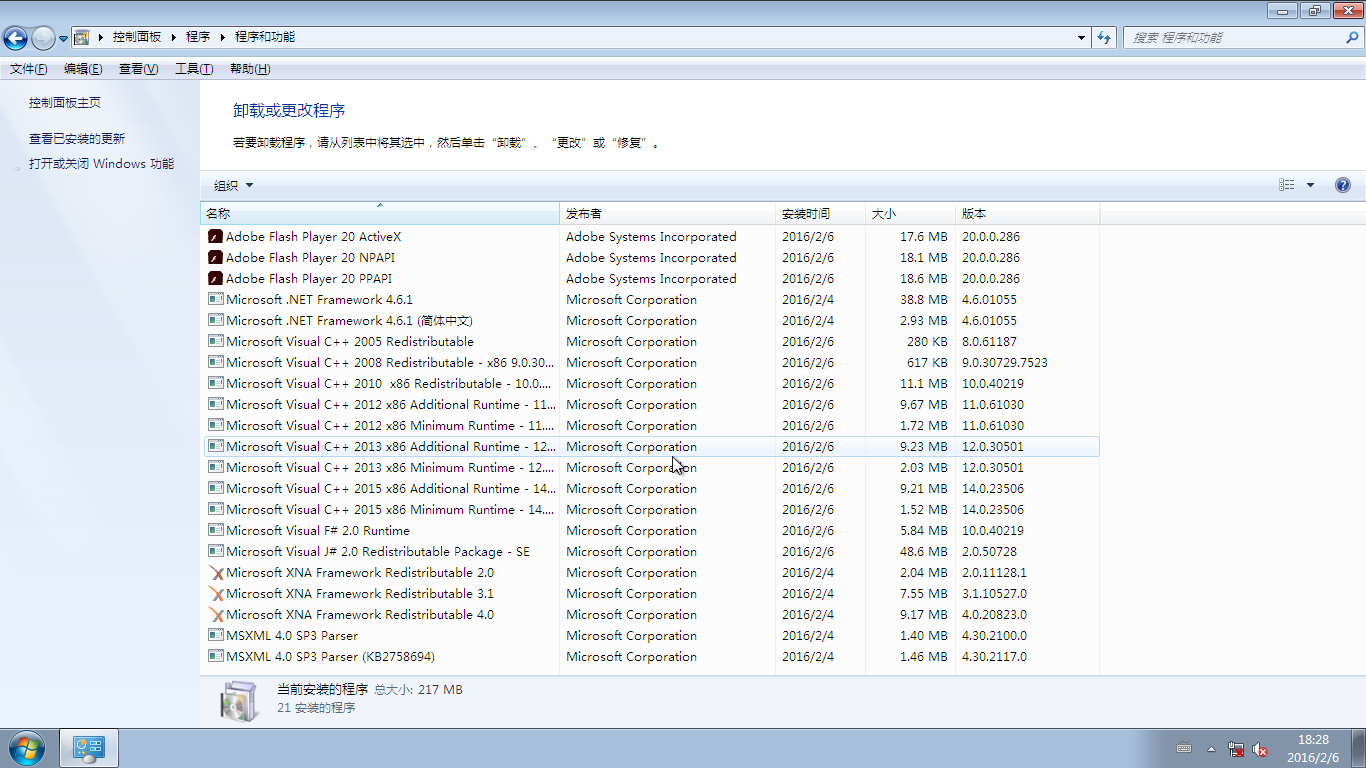Click the 搜索 程序和功能 search box
1366x768 pixels.
pyautogui.click(x=1235, y=38)
